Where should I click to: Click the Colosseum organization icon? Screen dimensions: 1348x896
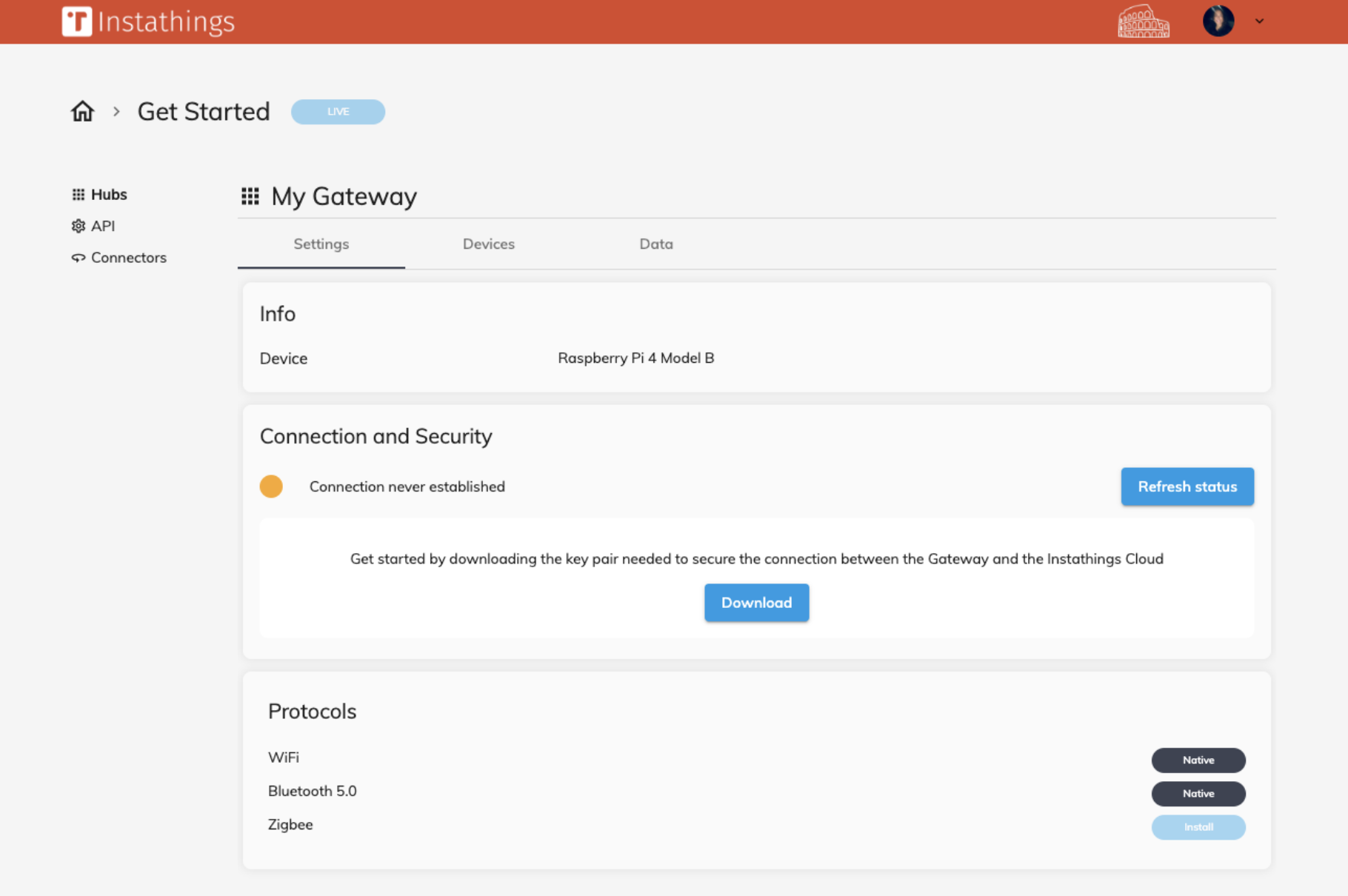(1144, 21)
